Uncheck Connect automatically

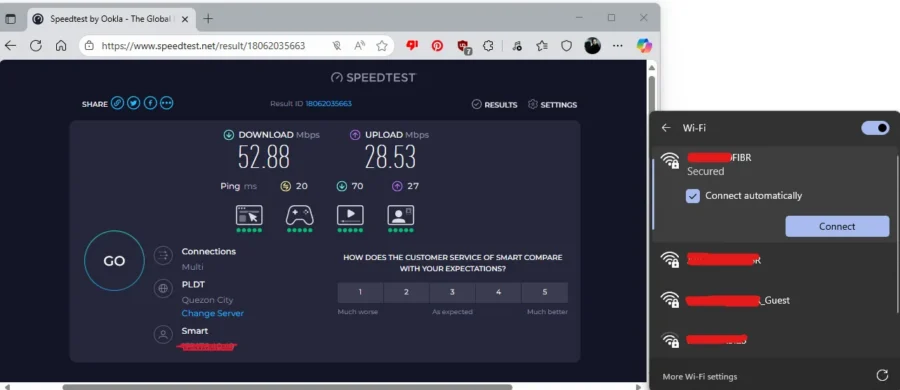coord(693,196)
